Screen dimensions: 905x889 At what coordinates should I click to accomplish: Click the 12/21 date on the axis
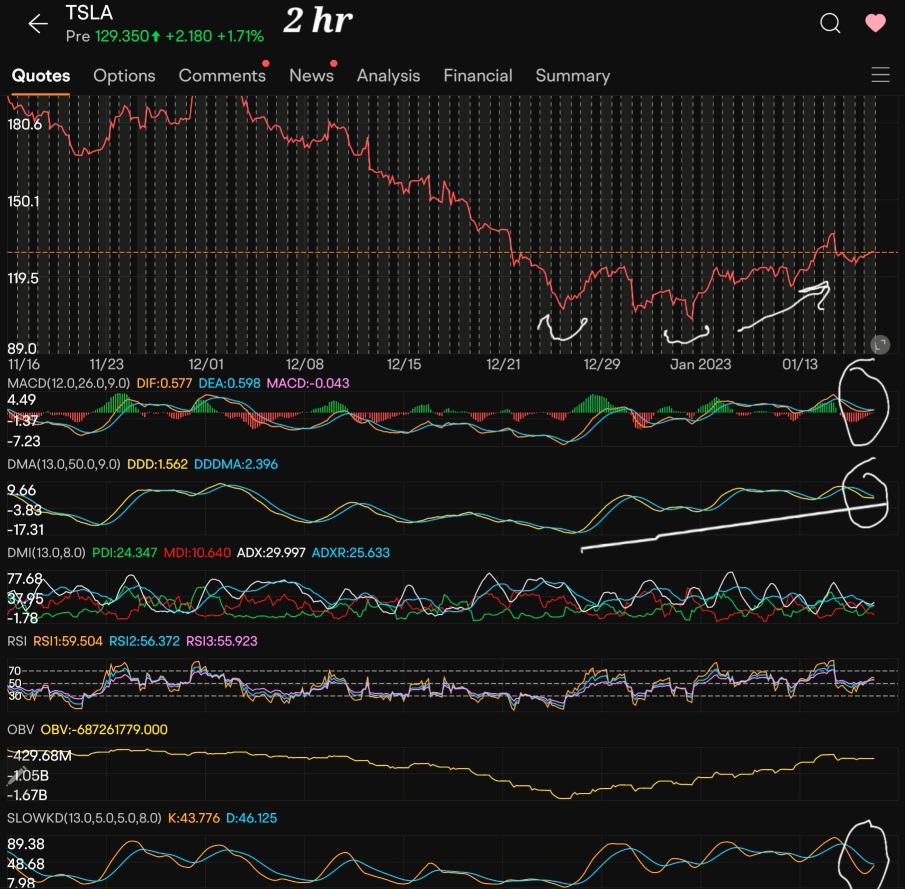[503, 364]
